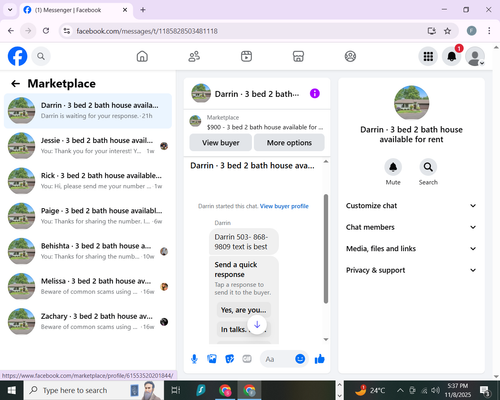Click the listing thumbnail in right panel
This screenshot has height=400, width=500.
click(411, 103)
